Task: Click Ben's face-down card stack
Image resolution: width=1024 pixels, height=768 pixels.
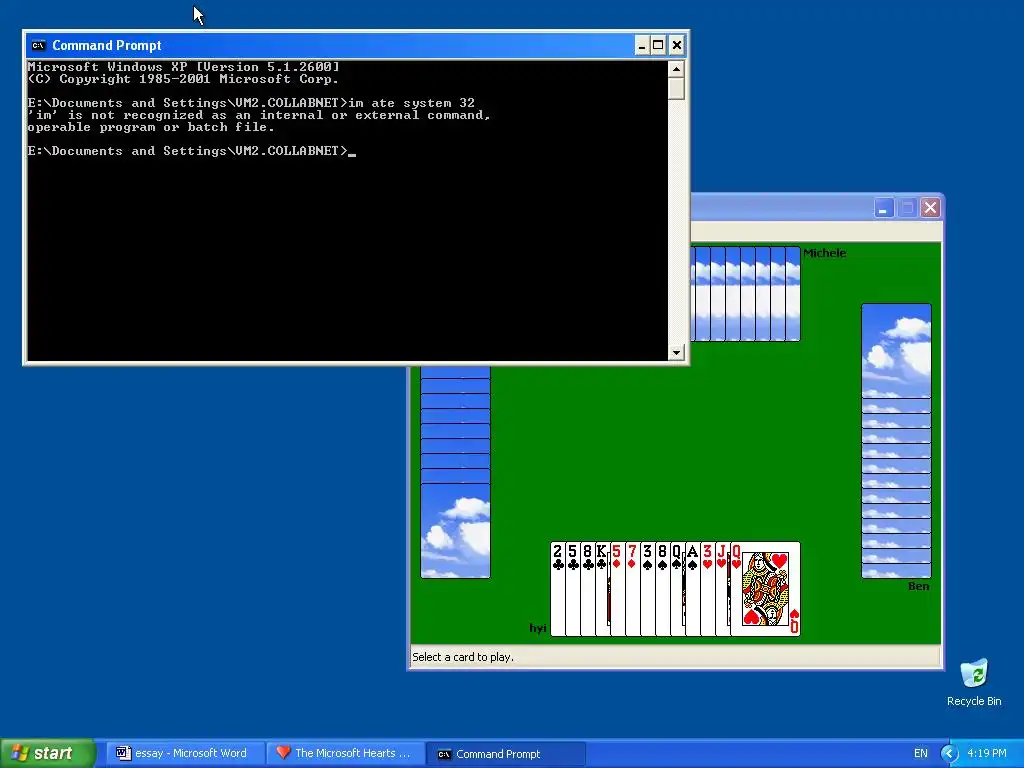Action: pyautogui.click(x=896, y=441)
